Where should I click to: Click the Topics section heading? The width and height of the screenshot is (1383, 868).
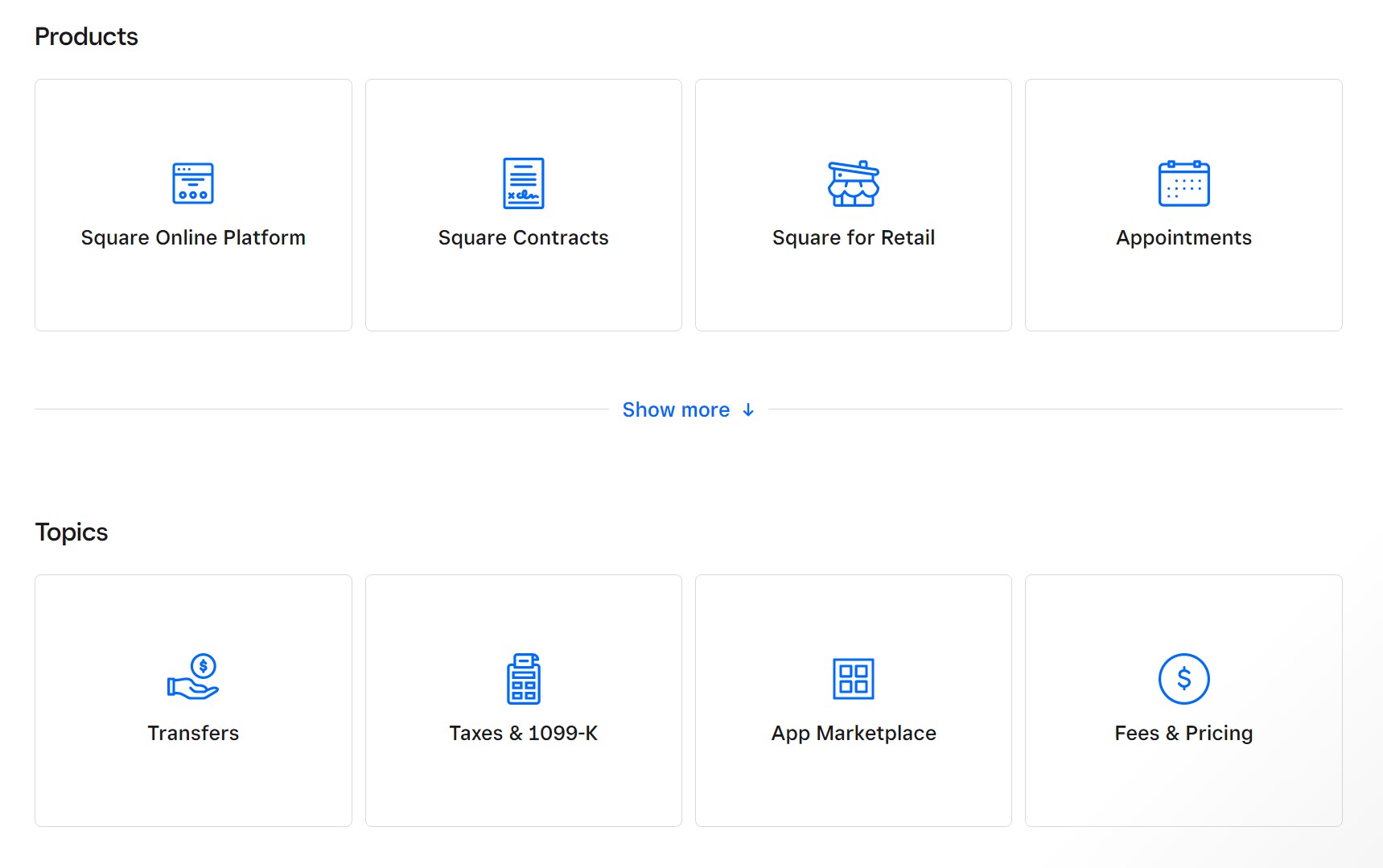click(72, 533)
